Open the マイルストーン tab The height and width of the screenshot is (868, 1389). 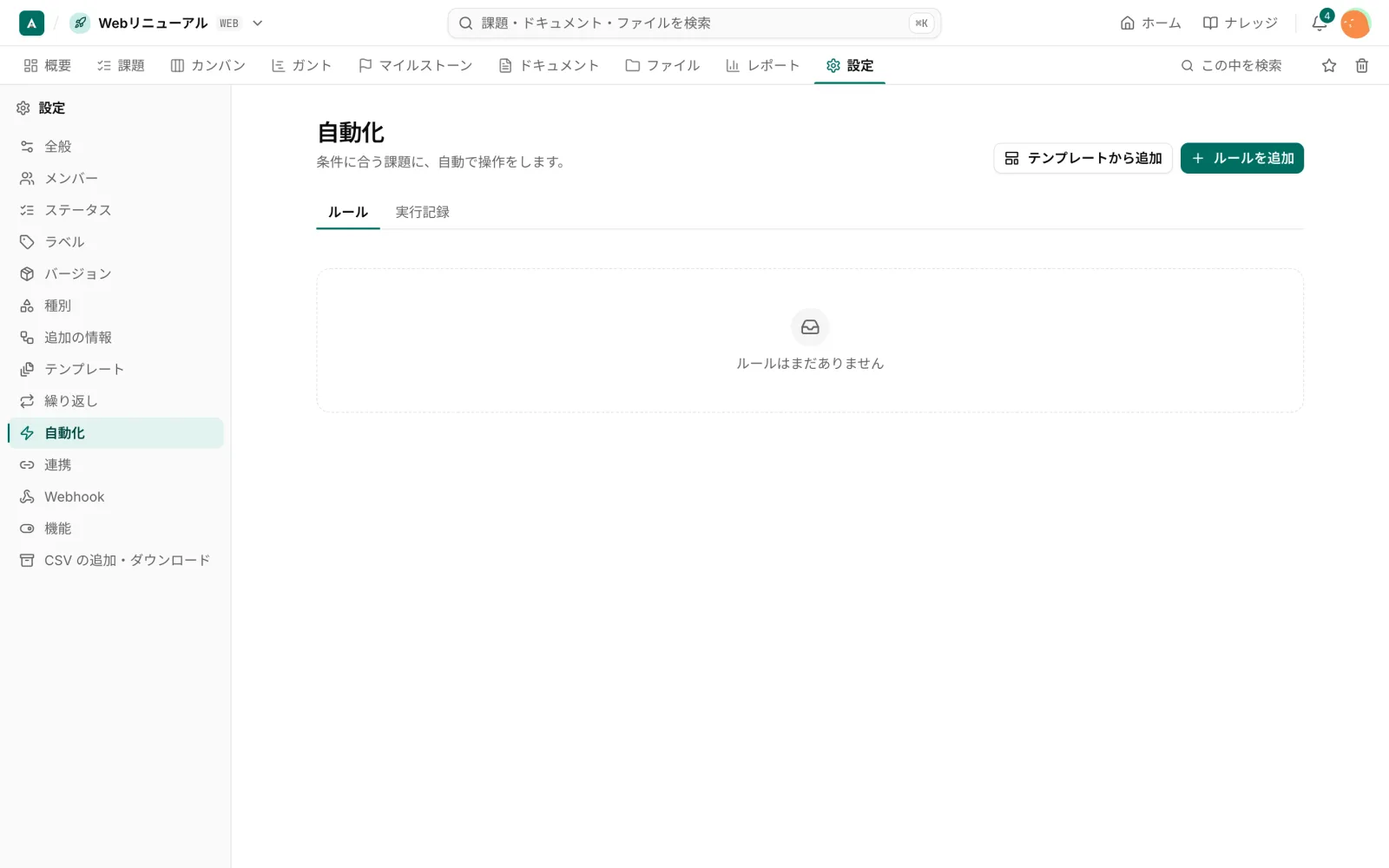coord(415,65)
